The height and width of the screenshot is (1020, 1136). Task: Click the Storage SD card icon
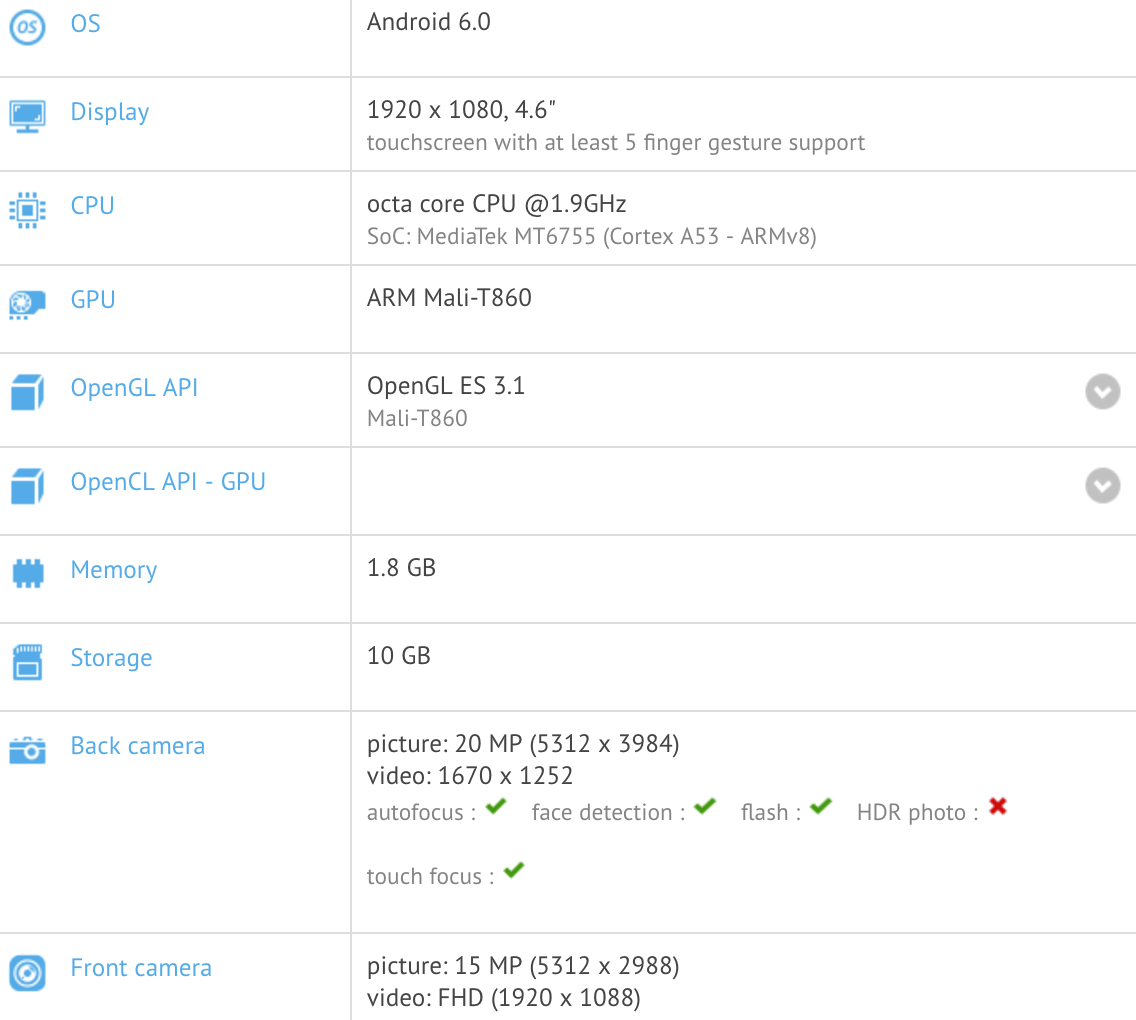28,662
